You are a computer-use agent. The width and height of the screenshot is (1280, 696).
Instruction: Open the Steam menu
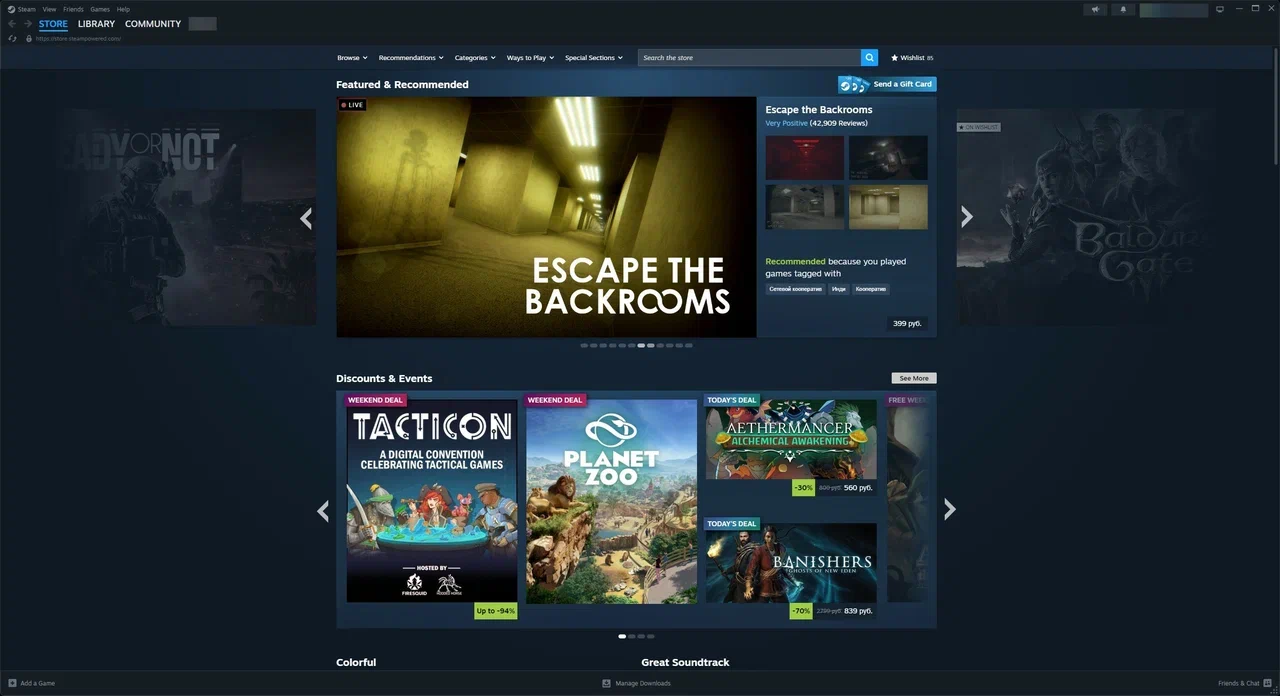point(27,9)
